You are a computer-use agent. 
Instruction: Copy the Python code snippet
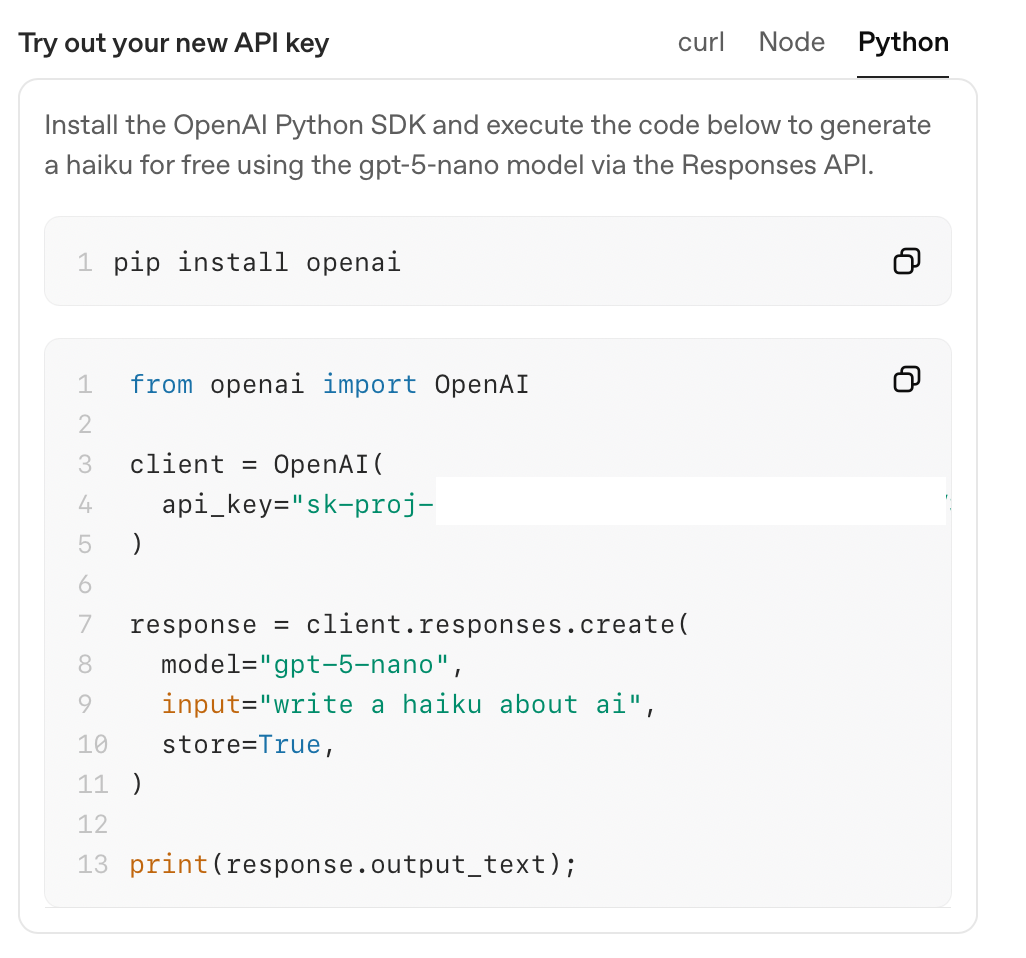click(x=906, y=379)
